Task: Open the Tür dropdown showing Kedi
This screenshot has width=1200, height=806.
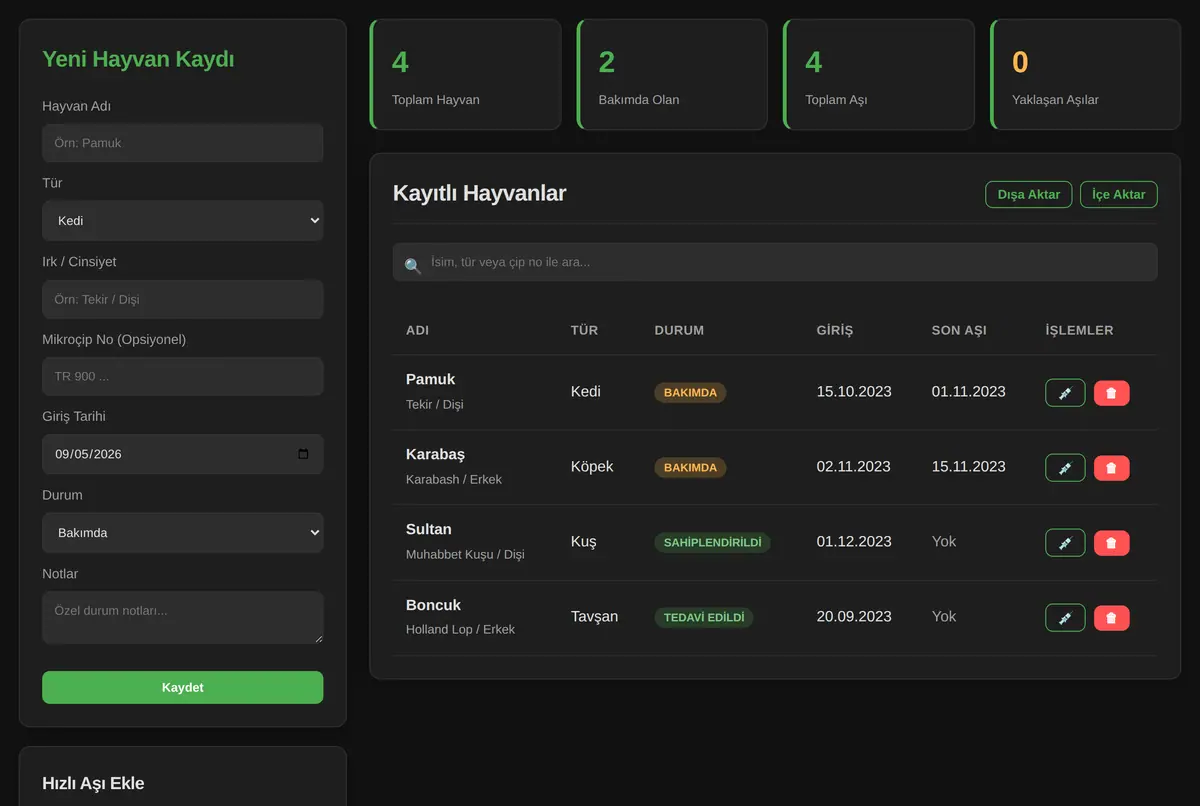Action: [183, 221]
